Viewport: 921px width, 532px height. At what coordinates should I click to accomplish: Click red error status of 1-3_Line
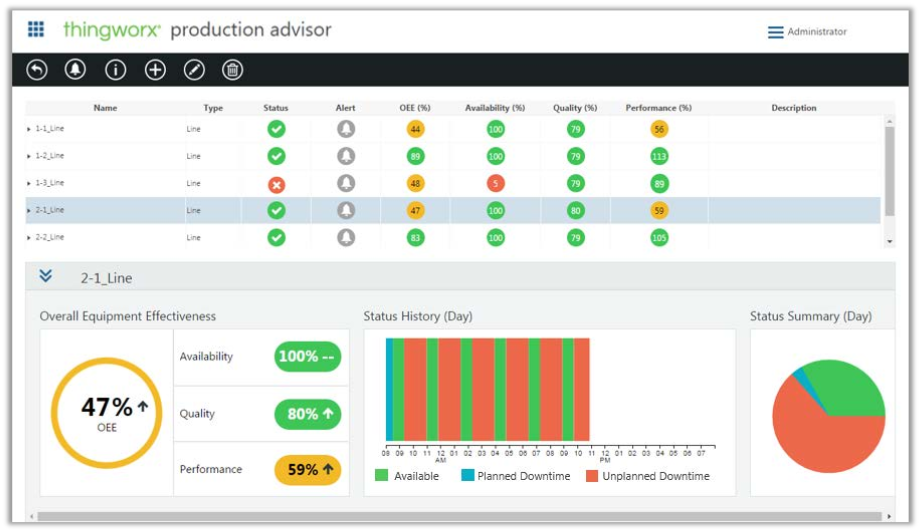276,184
